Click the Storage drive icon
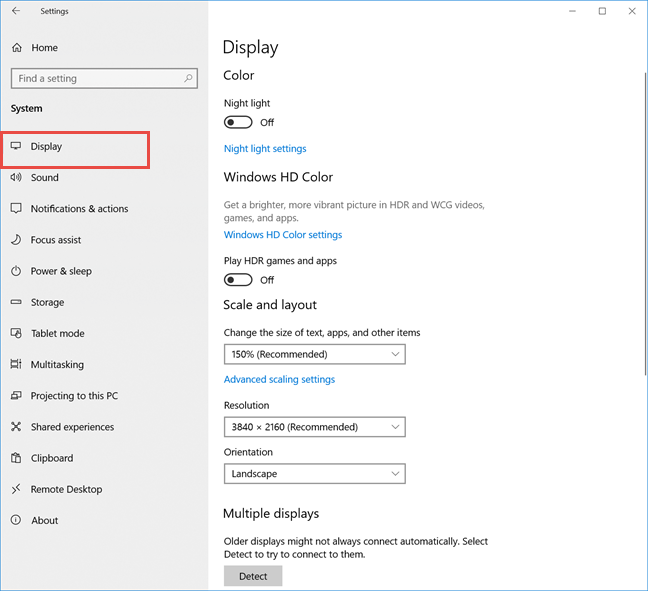This screenshot has width=648, height=591. click(16, 302)
